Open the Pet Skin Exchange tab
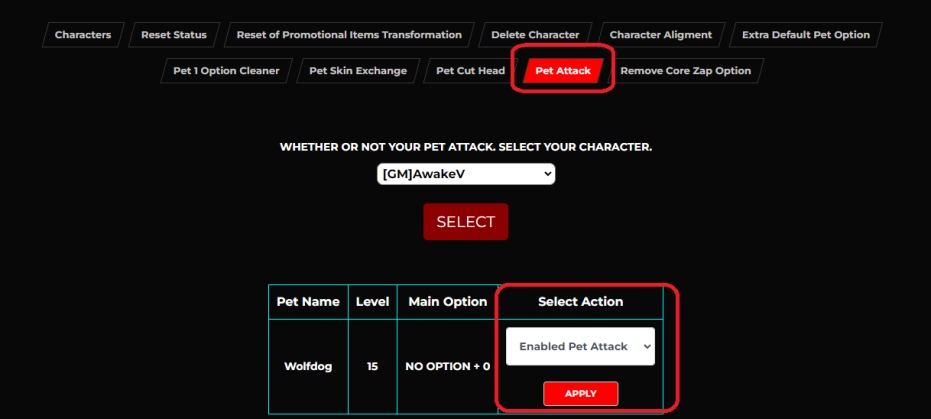 (x=358, y=71)
